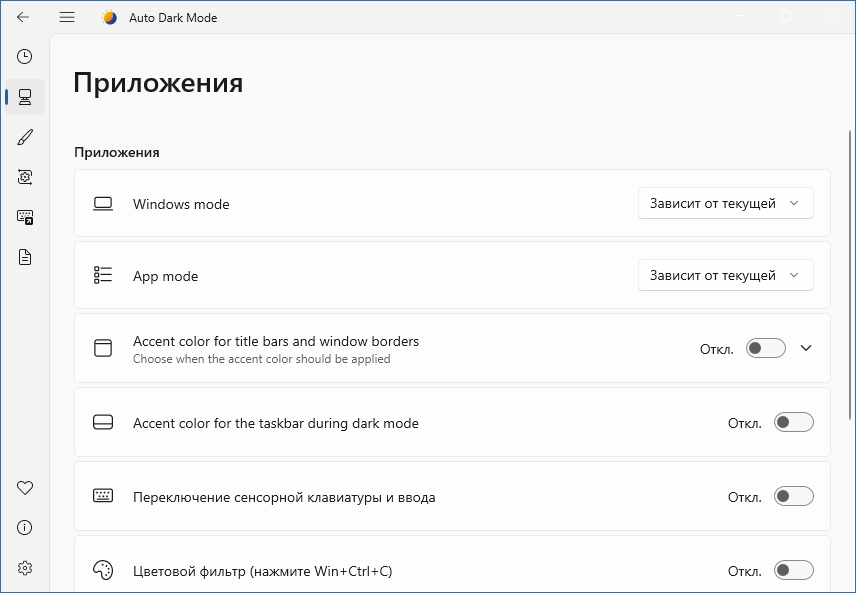
Task: Turn on touch keyboard switching toggle
Action: 793,497
